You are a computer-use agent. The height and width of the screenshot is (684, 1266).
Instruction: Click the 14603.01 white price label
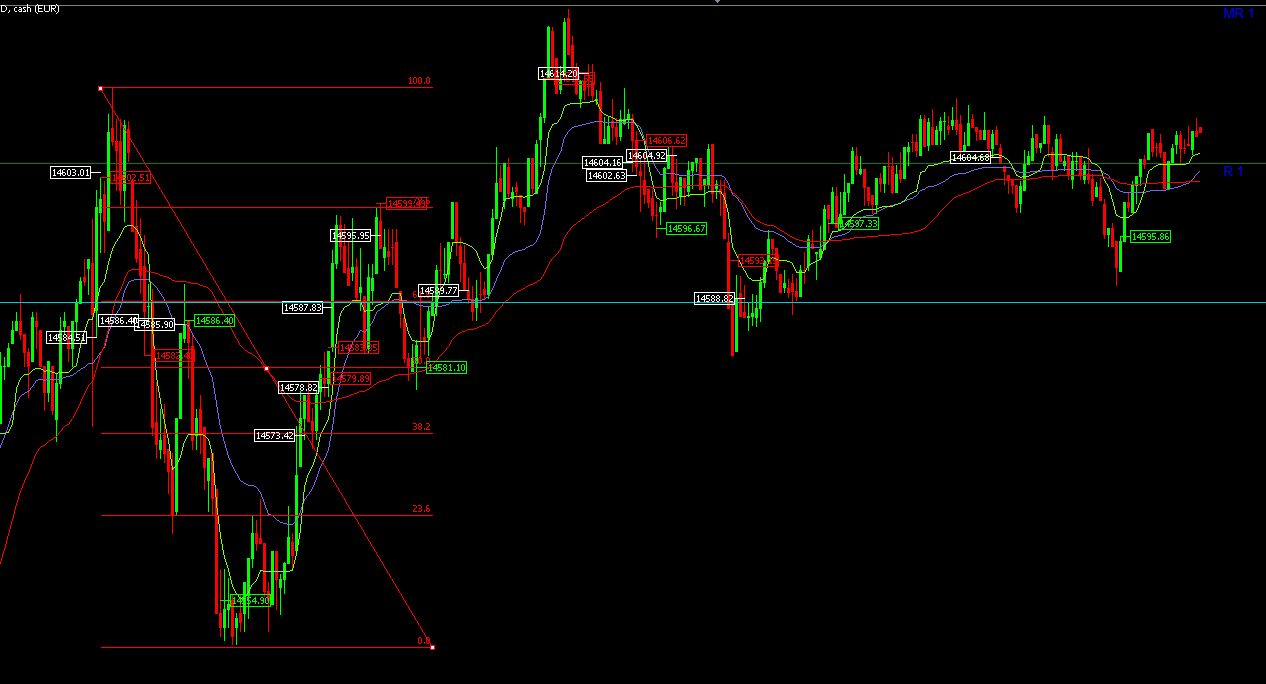coord(71,173)
